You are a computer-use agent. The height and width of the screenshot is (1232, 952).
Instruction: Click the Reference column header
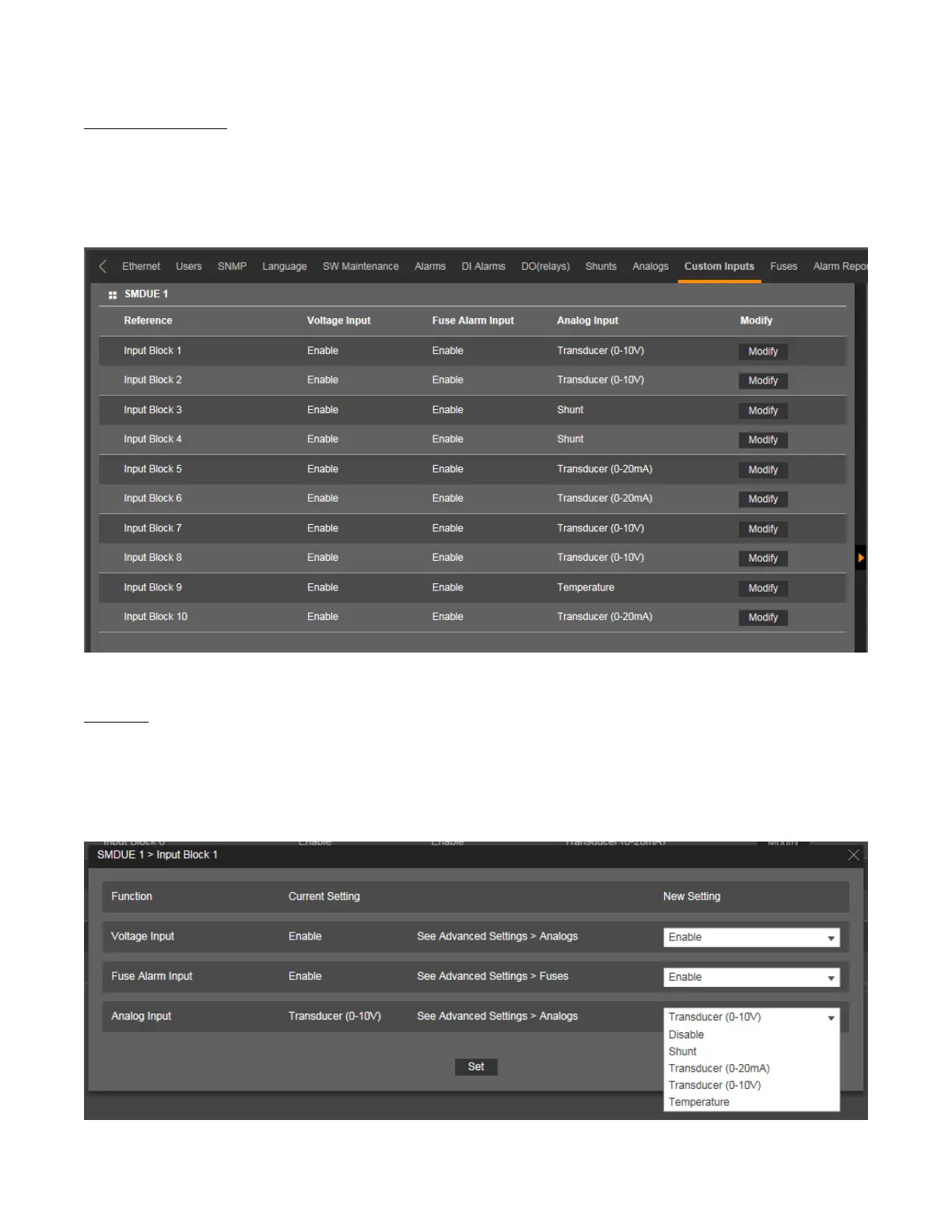coord(148,320)
